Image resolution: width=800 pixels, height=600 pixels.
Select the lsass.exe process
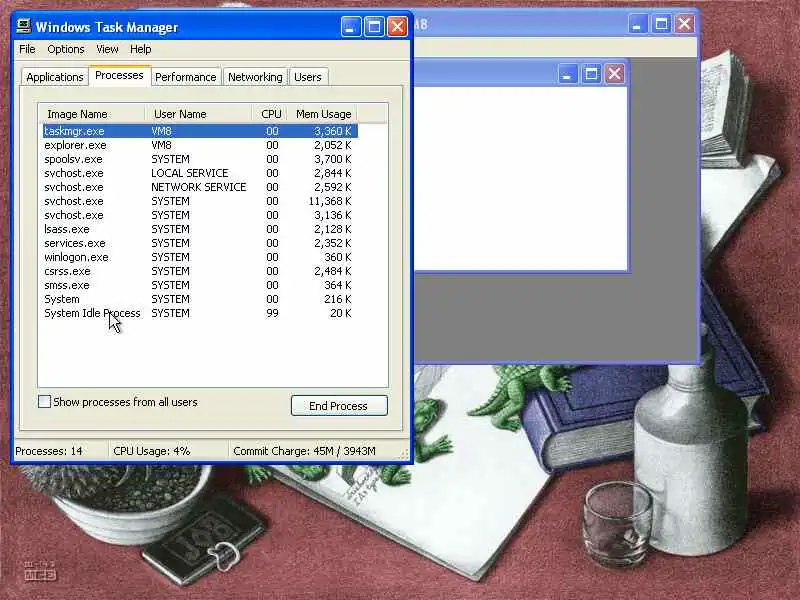(200, 229)
